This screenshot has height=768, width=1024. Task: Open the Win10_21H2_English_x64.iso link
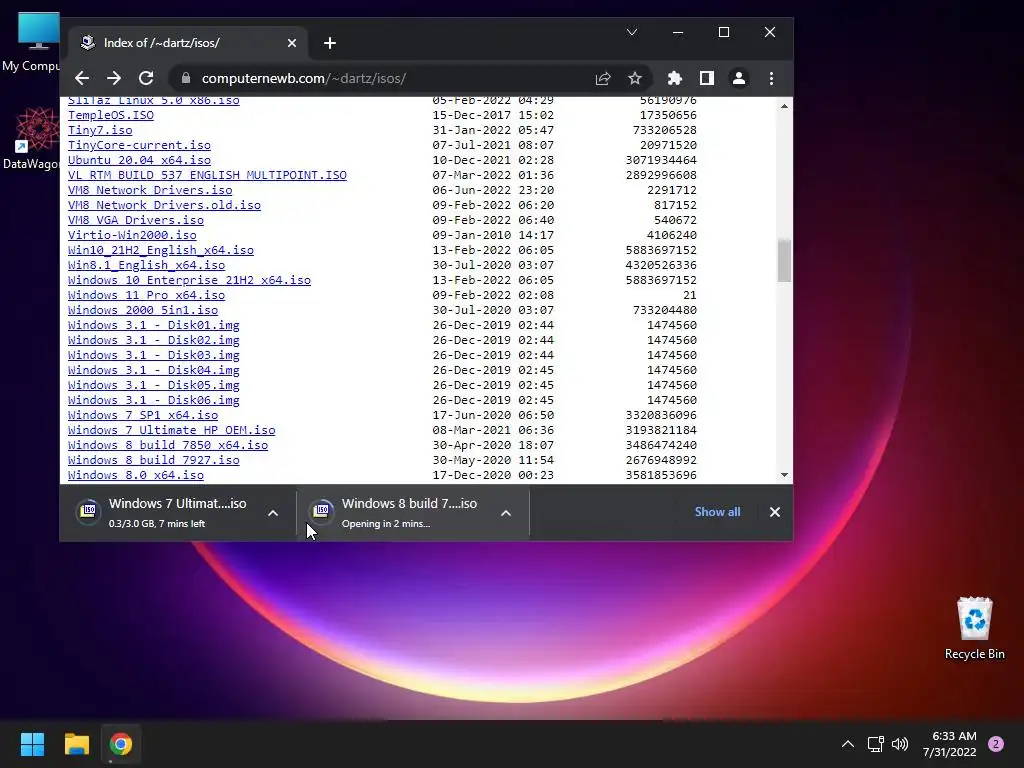tap(161, 250)
